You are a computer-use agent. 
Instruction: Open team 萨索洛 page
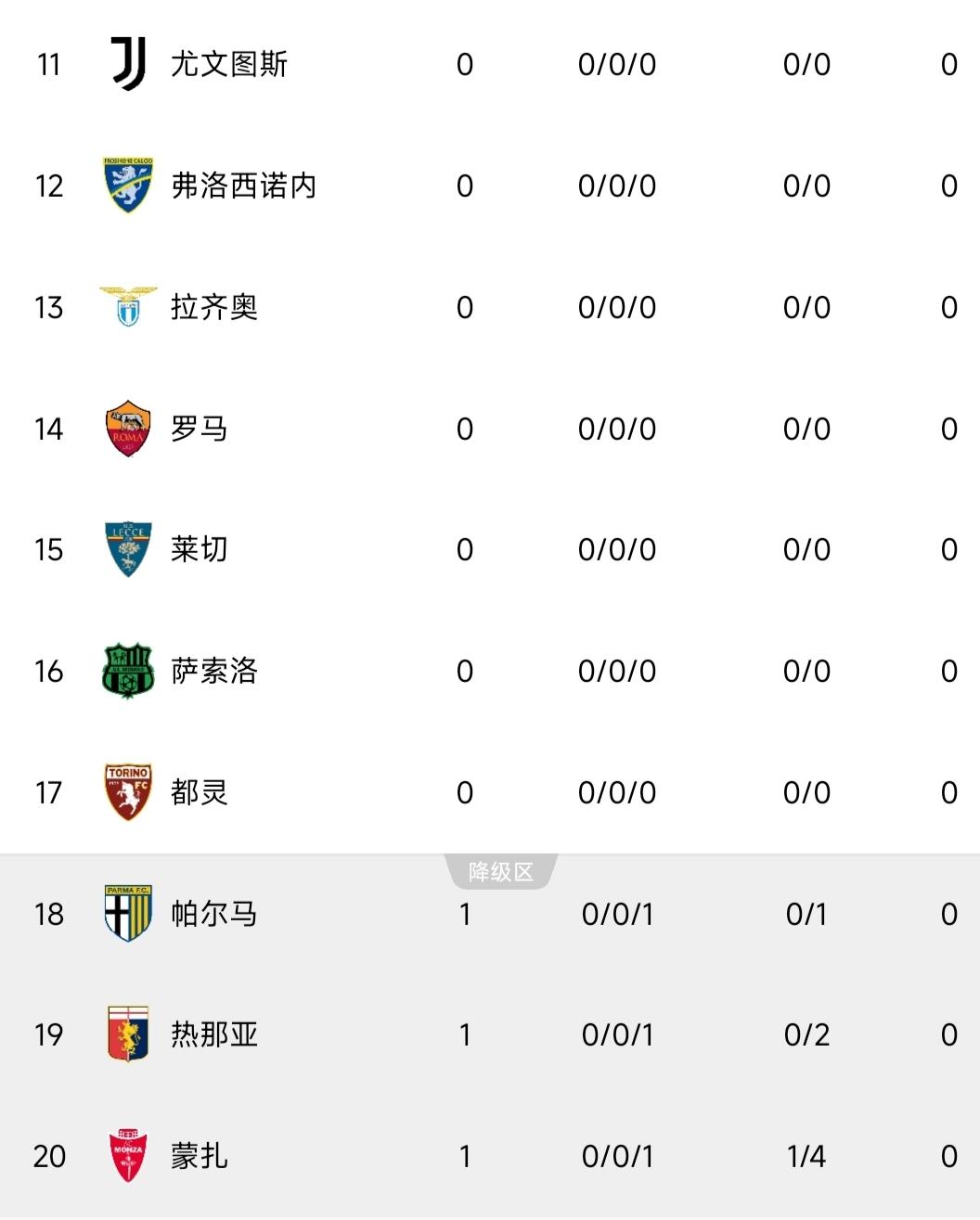point(214,671)
